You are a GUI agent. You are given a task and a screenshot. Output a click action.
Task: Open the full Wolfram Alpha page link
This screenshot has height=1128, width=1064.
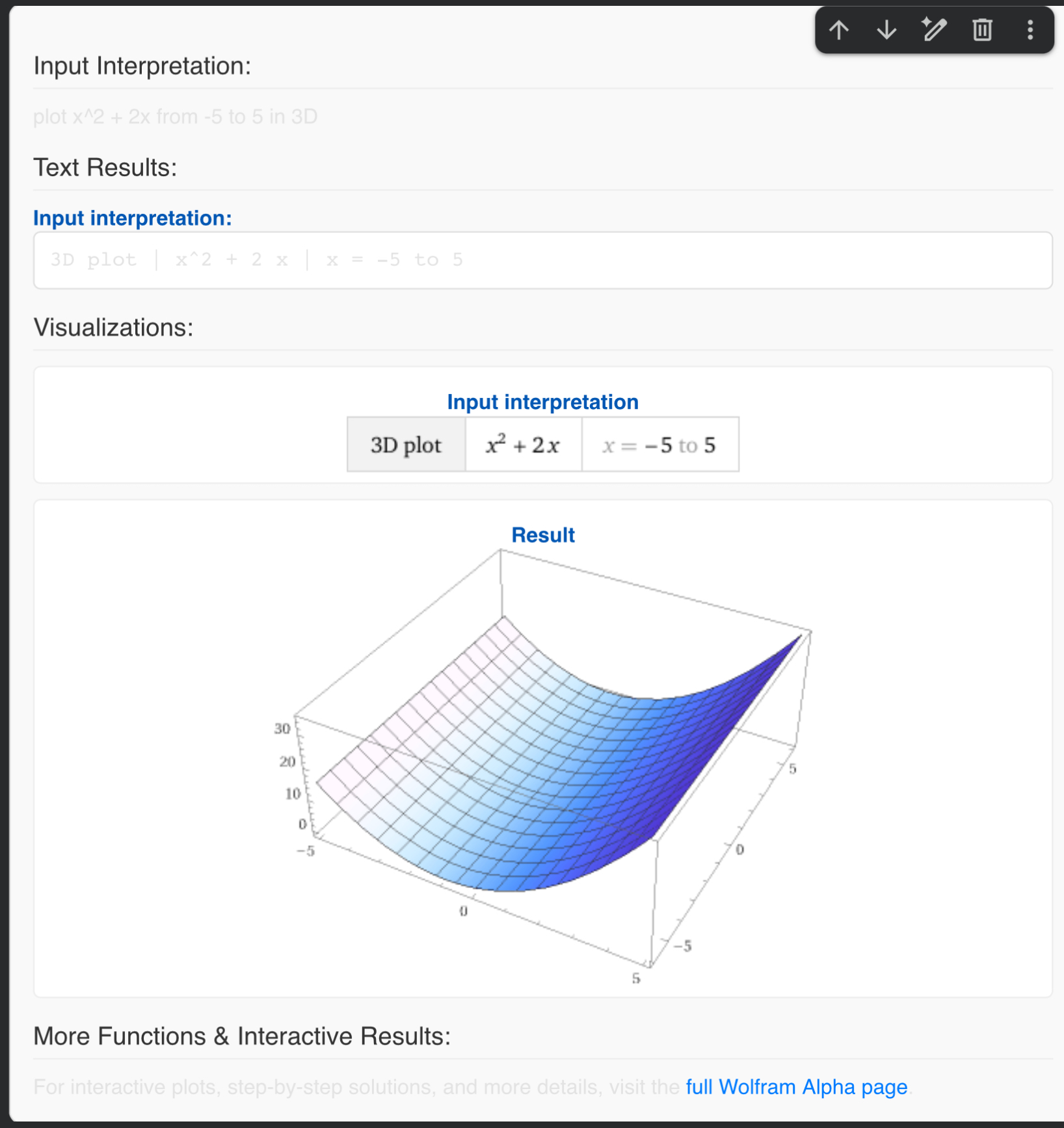(797, 1087)
